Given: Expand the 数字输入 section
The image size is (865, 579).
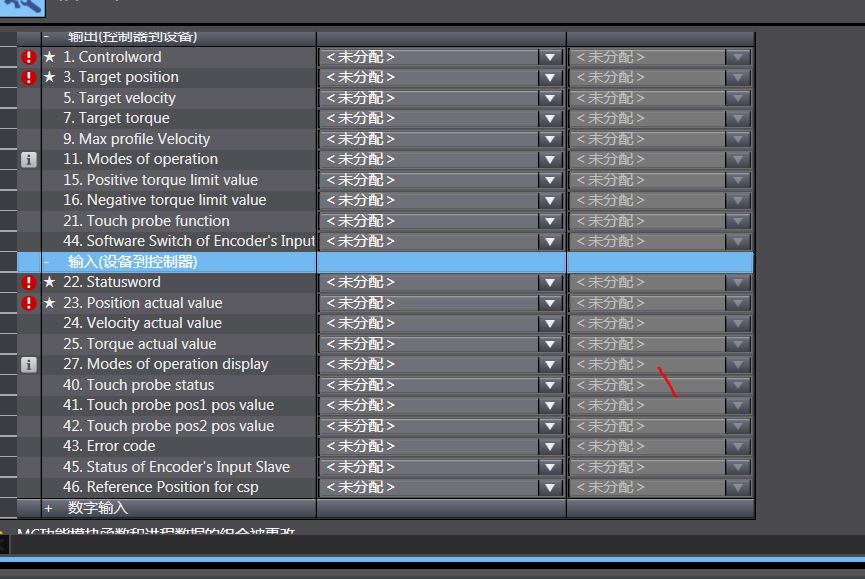Looking at the screenshot, I should [48, 508].
